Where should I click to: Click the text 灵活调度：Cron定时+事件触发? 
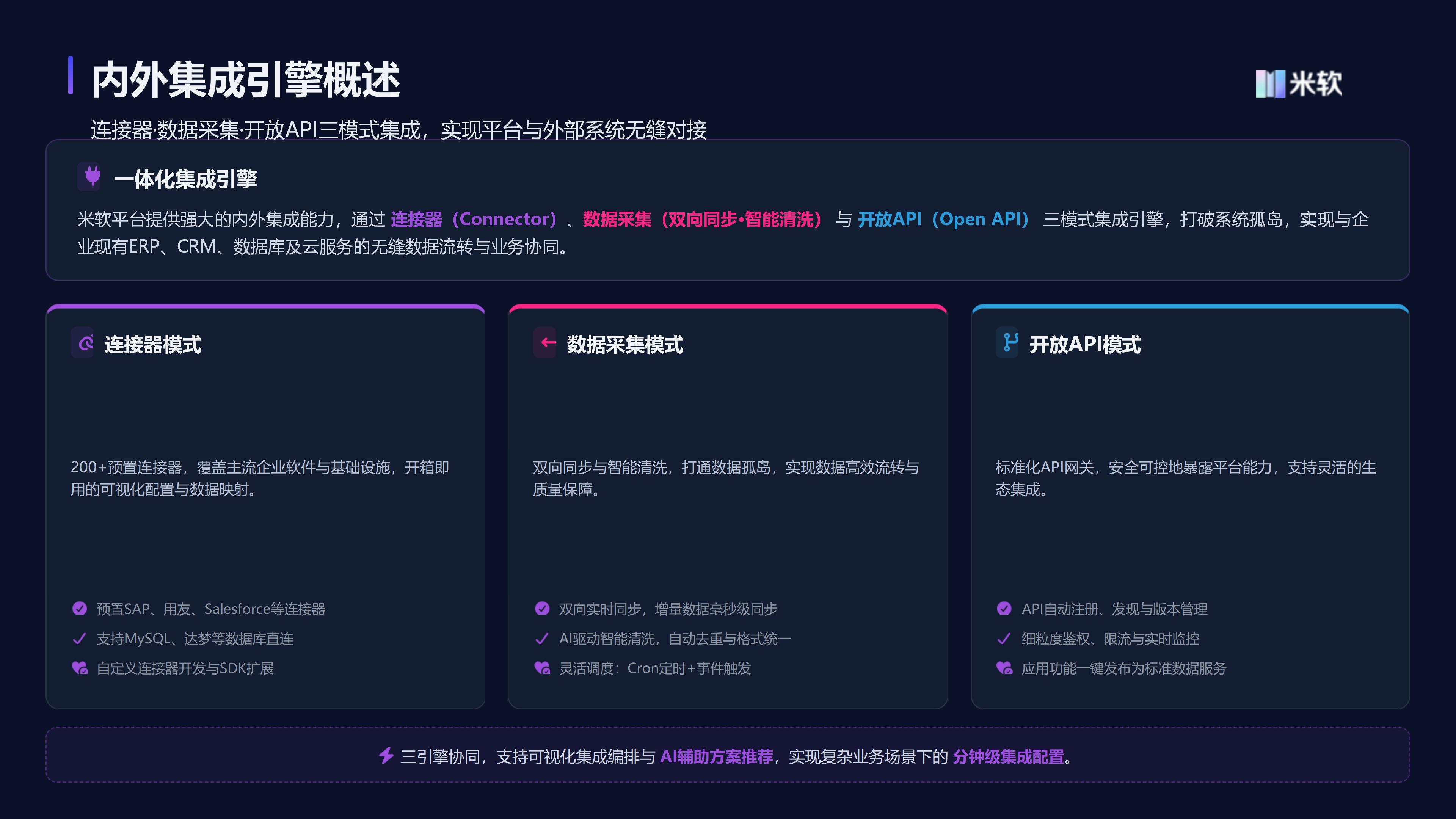point(655,668)
